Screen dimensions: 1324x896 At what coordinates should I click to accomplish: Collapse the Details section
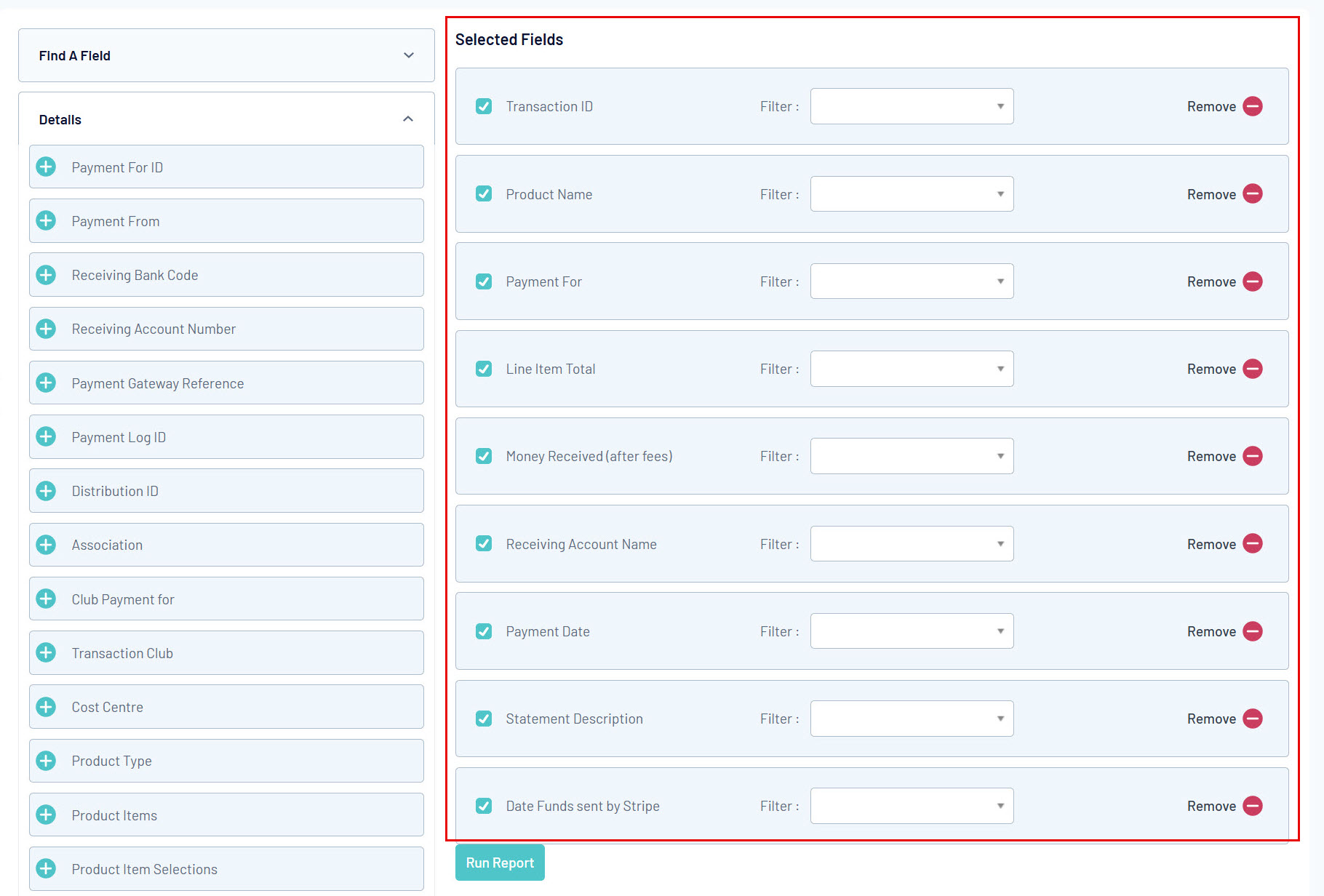226,119
